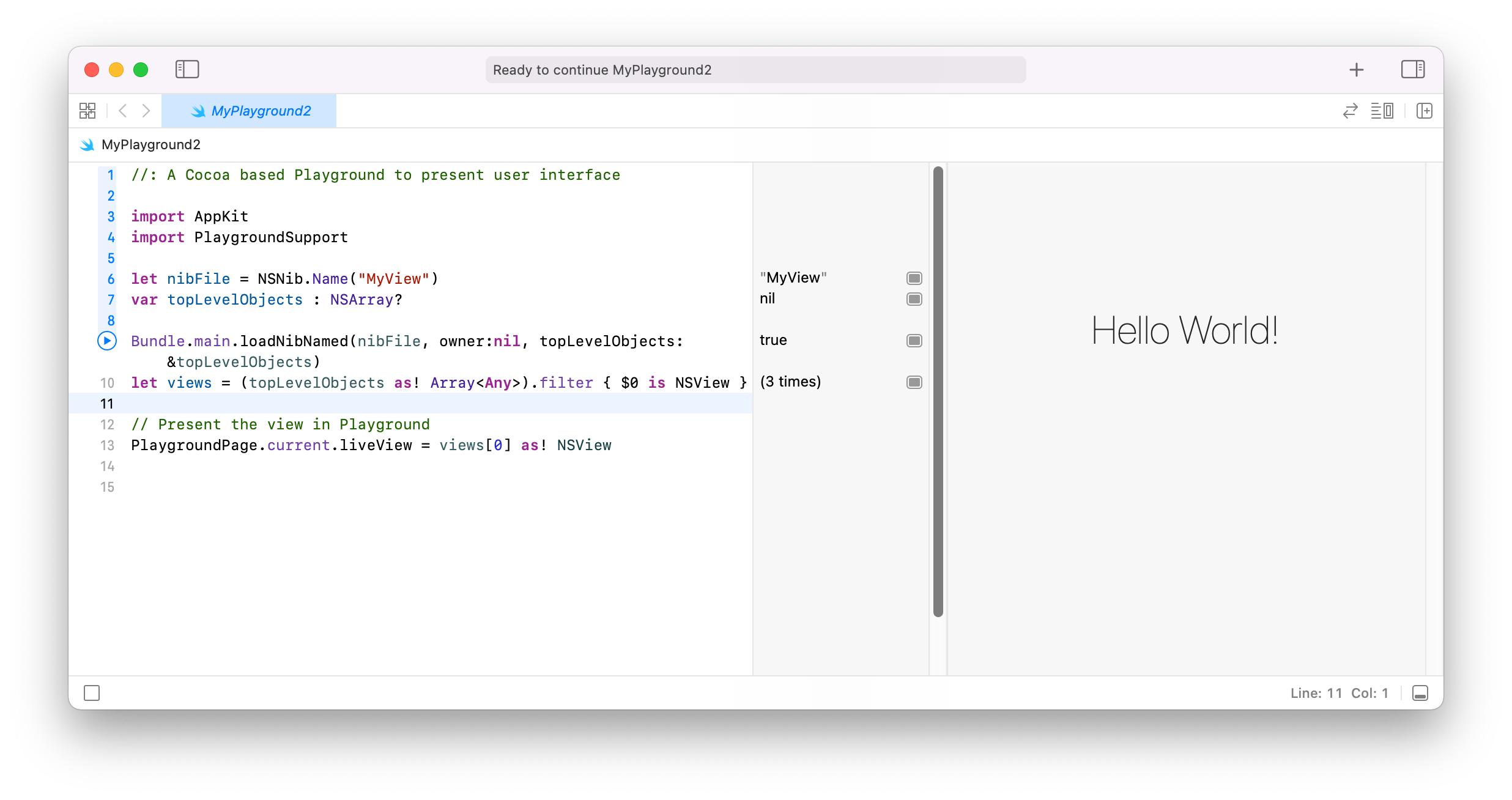Click the Swift icon on the MyPlayground2 tab
The width and height of the screenshot is (1512, 800).
(x=198, y=111)
